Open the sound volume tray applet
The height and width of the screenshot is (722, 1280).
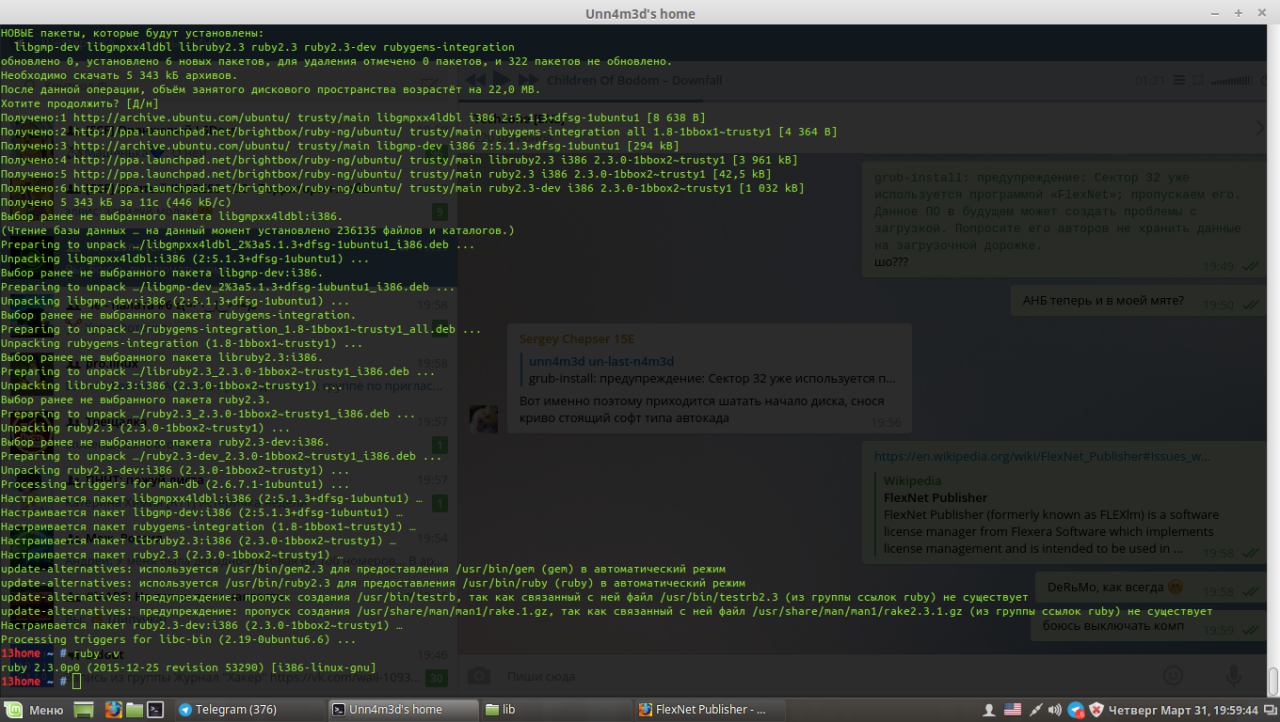[x=1054, y=710]
